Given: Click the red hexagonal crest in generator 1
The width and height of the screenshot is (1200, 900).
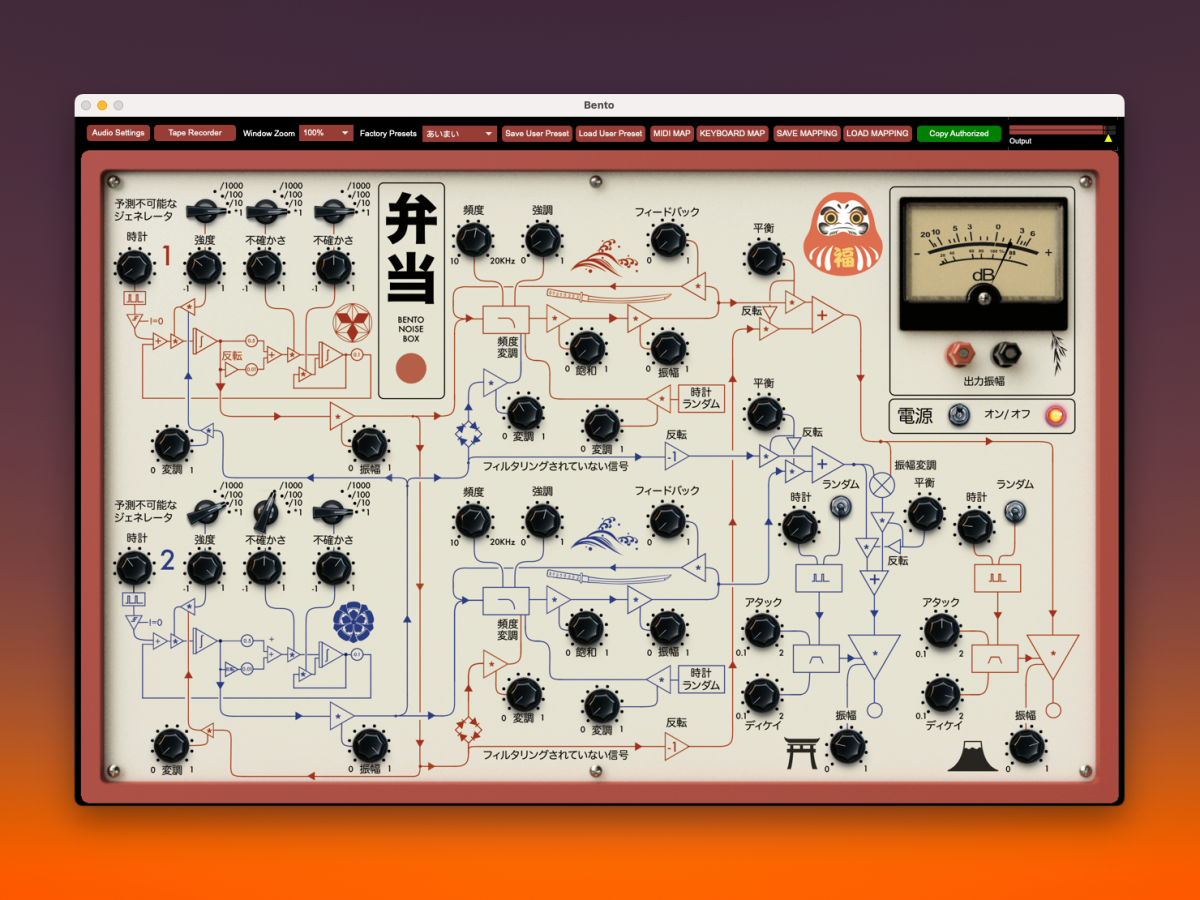Looking at the screenshot, I should tap(351, 323).
